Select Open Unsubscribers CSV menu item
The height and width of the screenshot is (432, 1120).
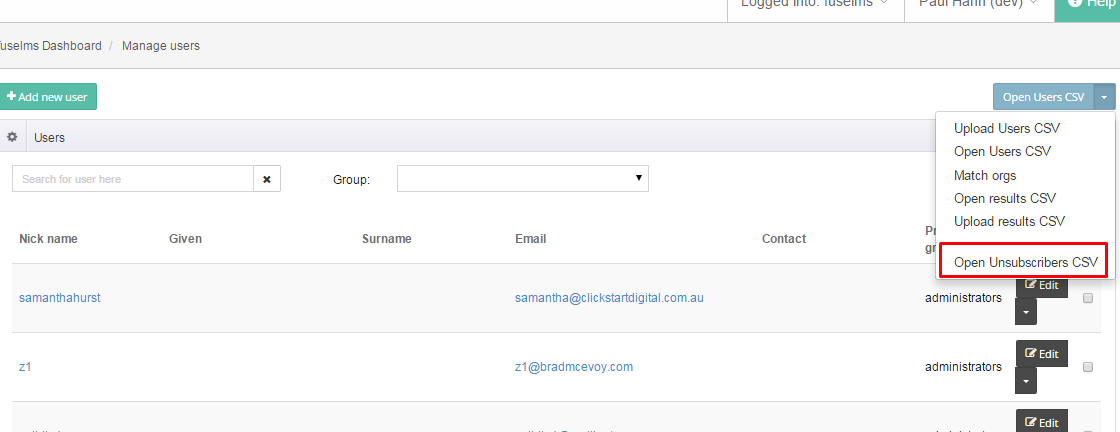click(x=1025, y=262)
